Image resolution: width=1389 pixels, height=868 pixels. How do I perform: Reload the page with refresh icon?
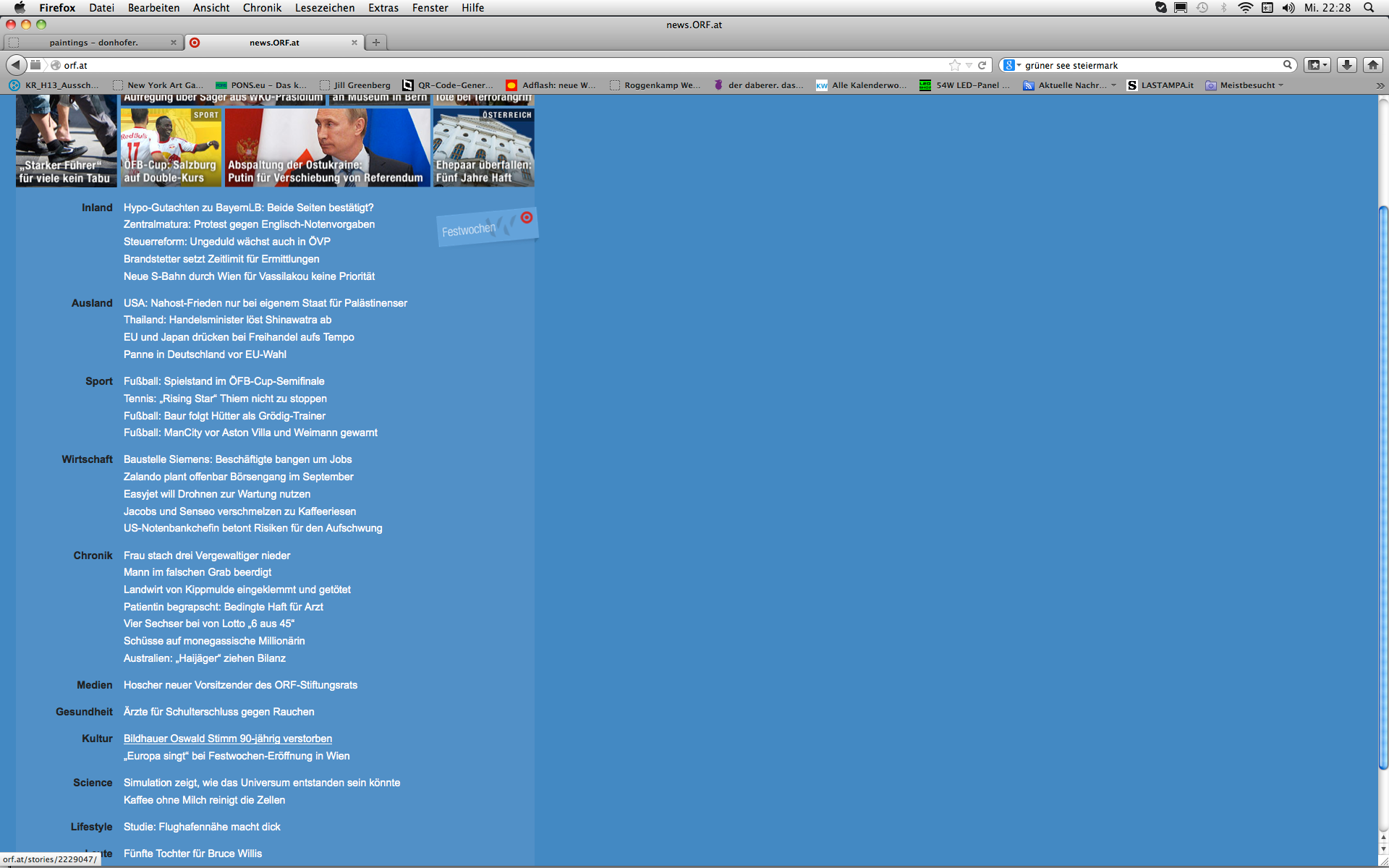[x=982, y=65]
